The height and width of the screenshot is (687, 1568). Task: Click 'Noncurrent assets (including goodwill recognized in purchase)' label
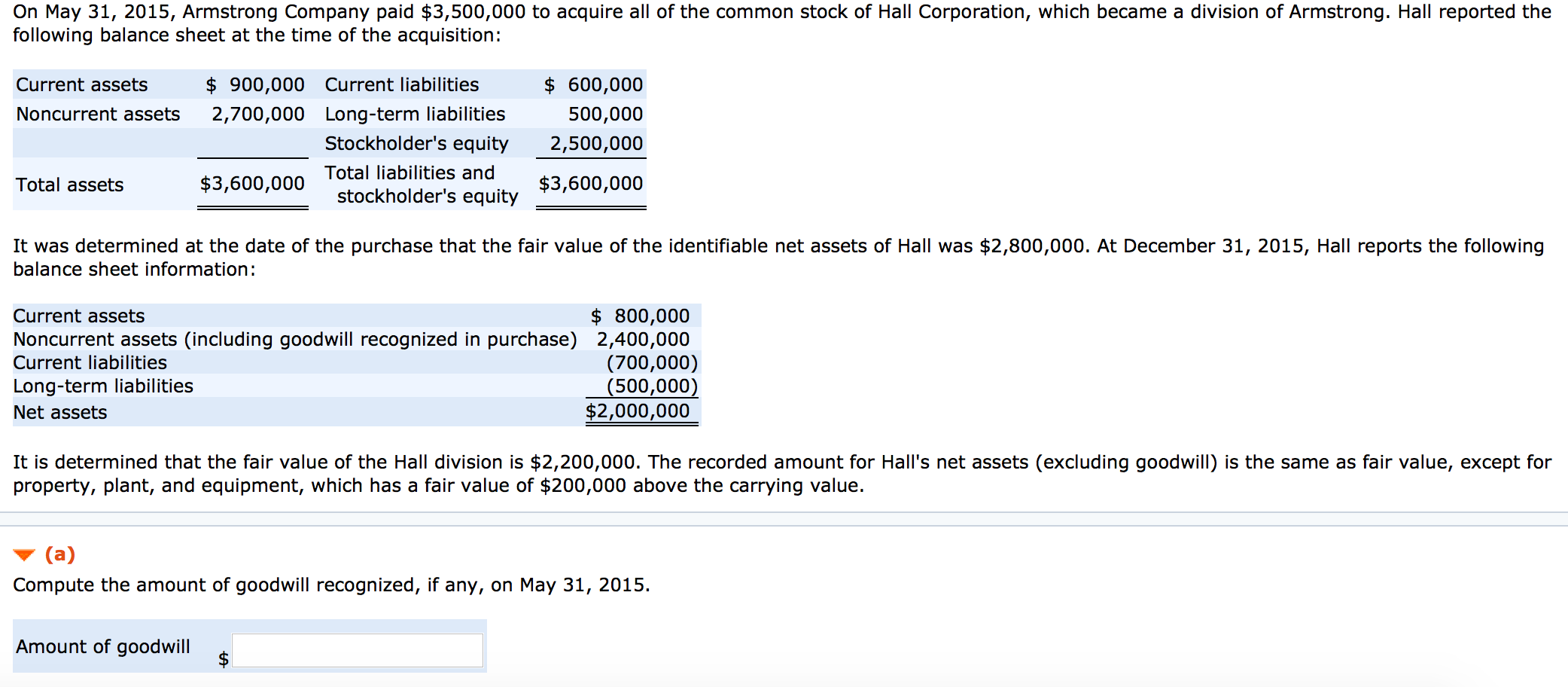pos(295,339)
